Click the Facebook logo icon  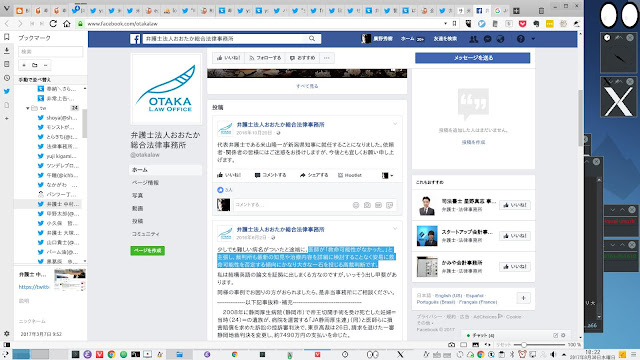135,39
